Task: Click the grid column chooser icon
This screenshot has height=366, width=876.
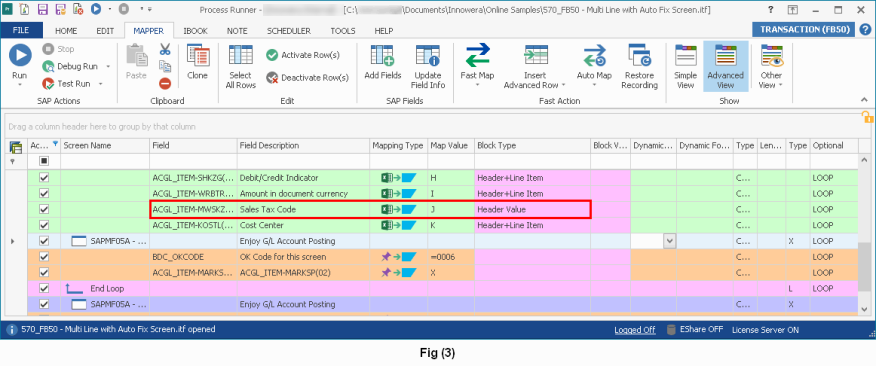Action: click(x=16, y=146)
